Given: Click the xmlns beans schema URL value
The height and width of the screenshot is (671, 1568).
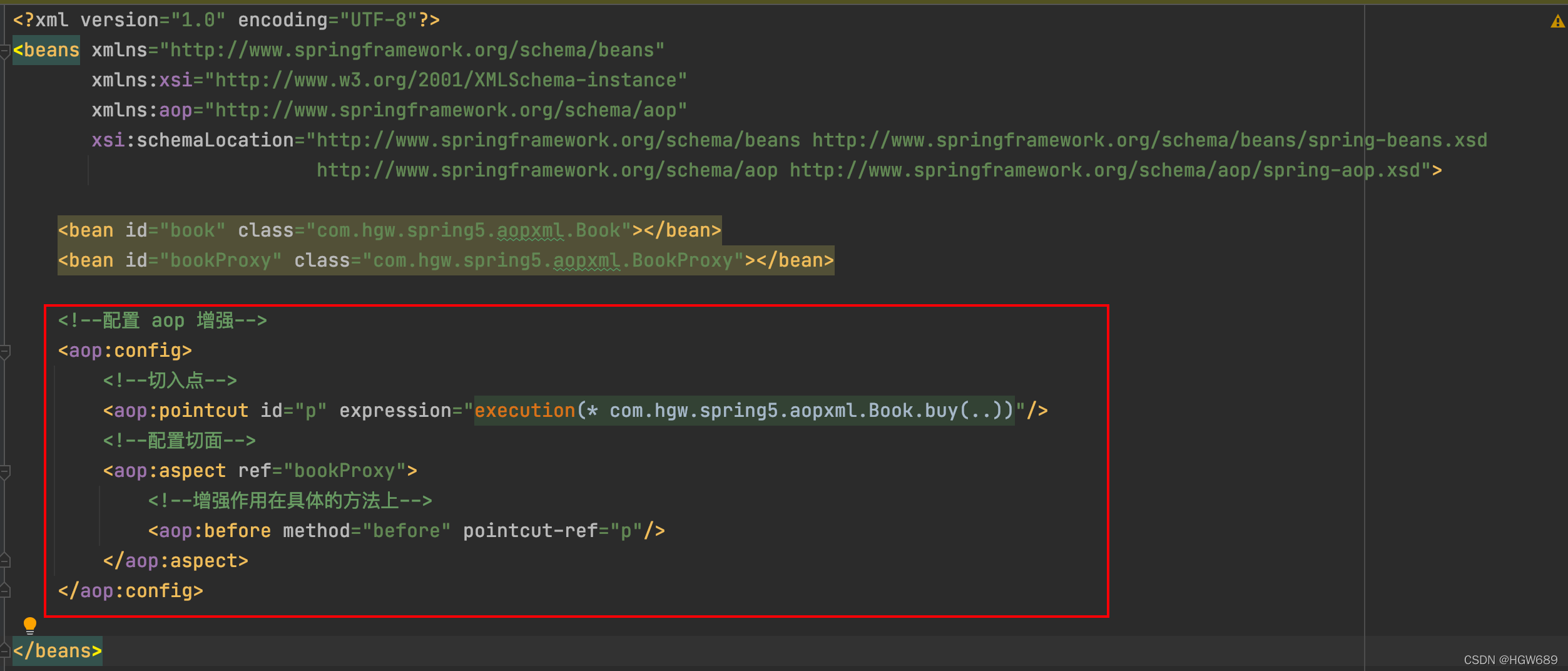Looking at the screenshot, I should point(412,50).
